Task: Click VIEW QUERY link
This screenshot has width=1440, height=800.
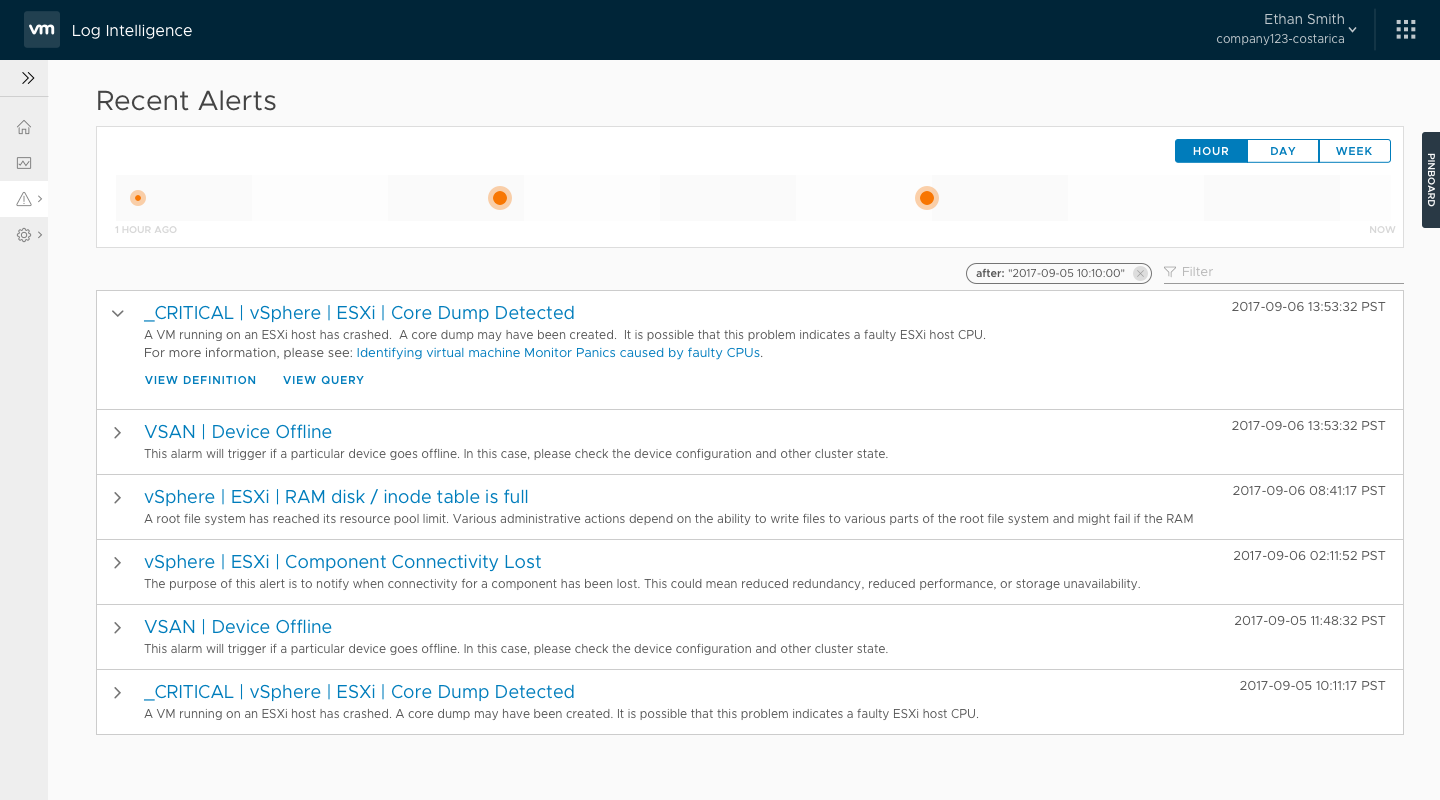Action: 324,380
